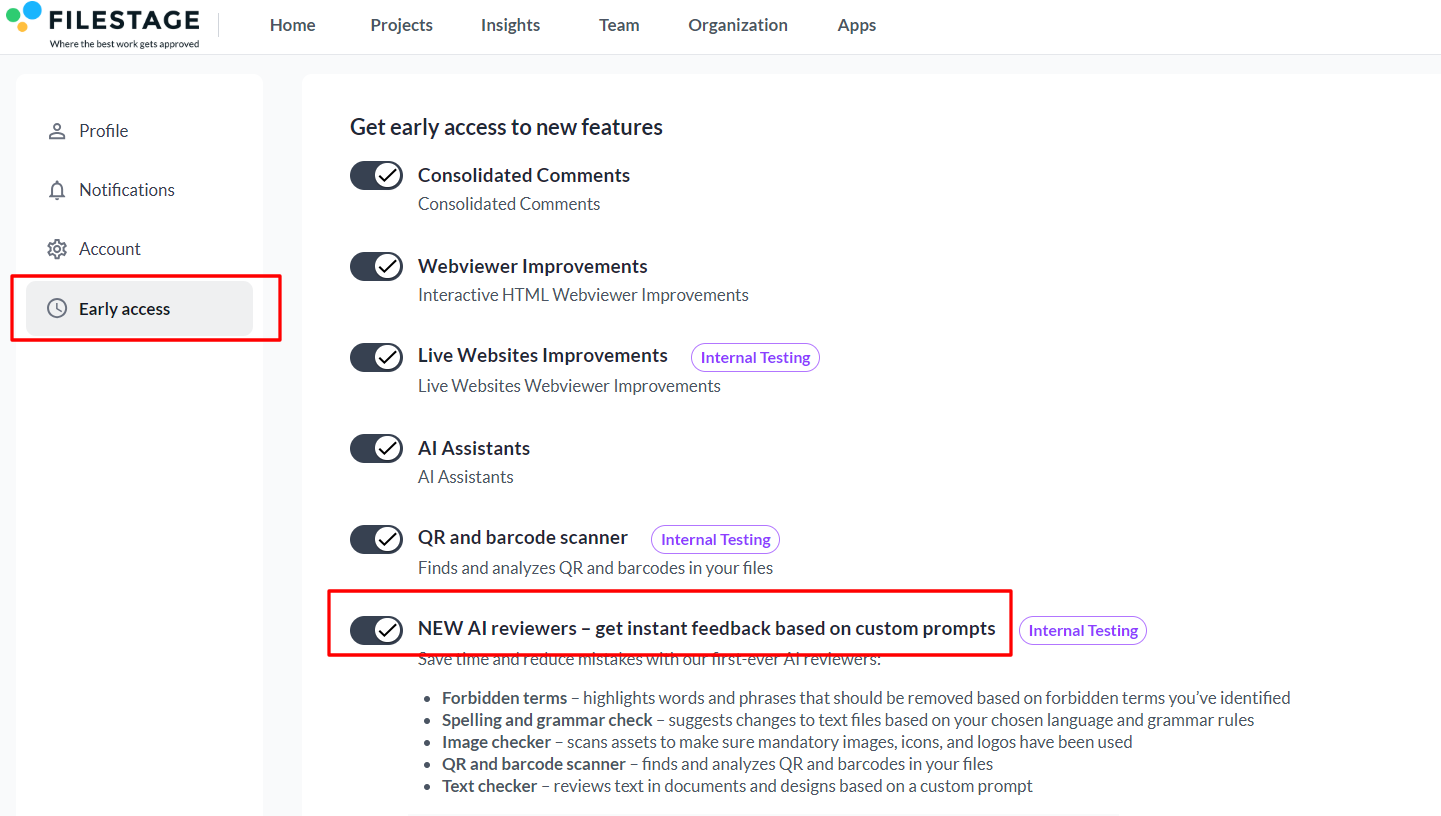1441x816 pixels.
Task: Toggle the NEW AI reviewers switch
Action: [377, 630]
